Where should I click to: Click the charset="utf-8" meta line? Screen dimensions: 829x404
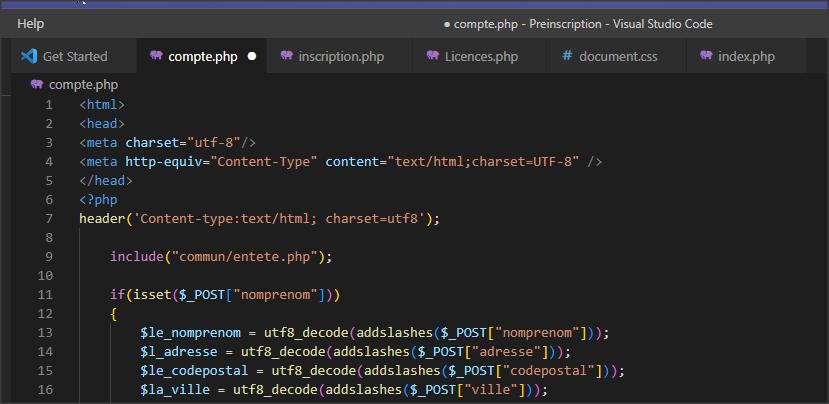(x=168, y=143)
